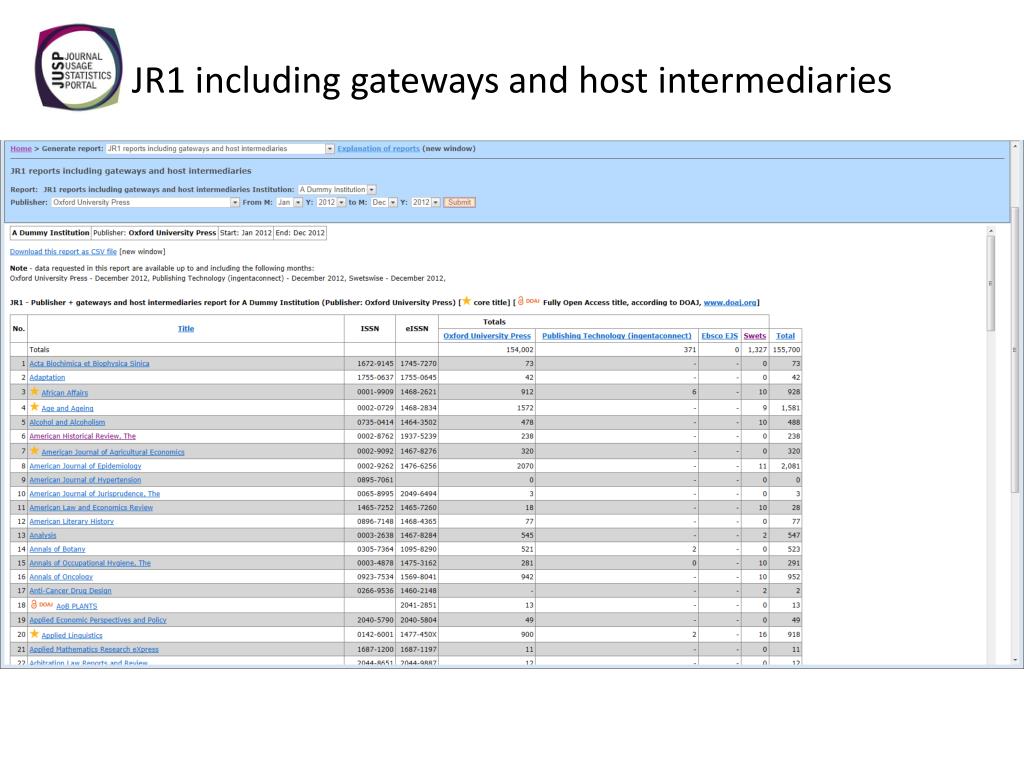Image resolution: width=1024 pixels, height=768 pixels.
Task: Click the core title star icon in legend
Action: pos(466,301)
